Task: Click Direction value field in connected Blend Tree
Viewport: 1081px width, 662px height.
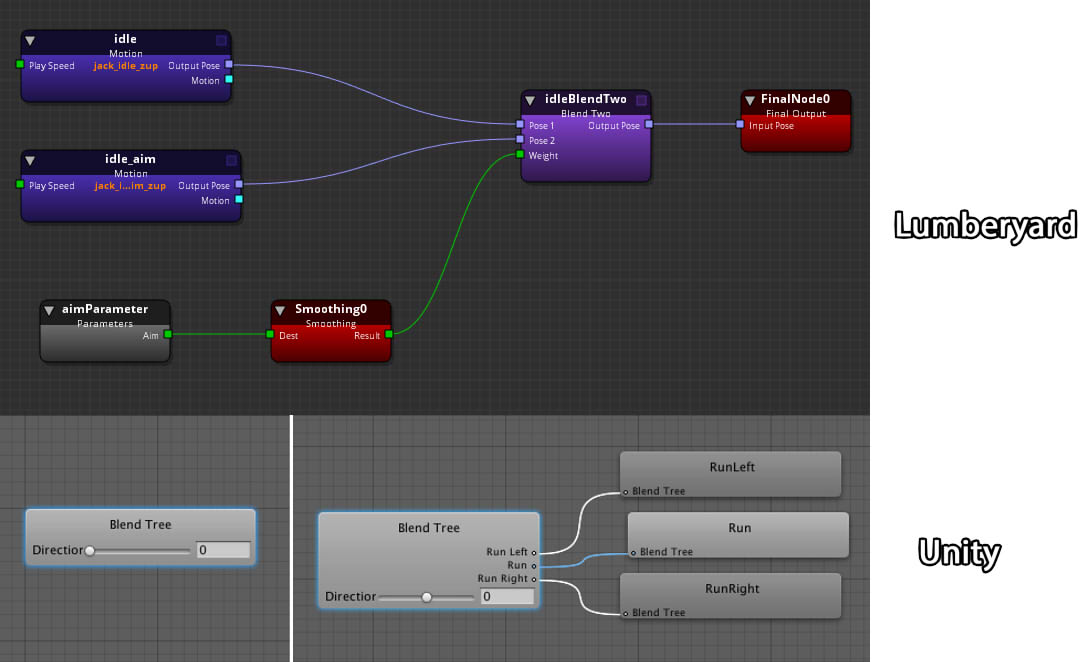Action: click(x=507, y=596)
